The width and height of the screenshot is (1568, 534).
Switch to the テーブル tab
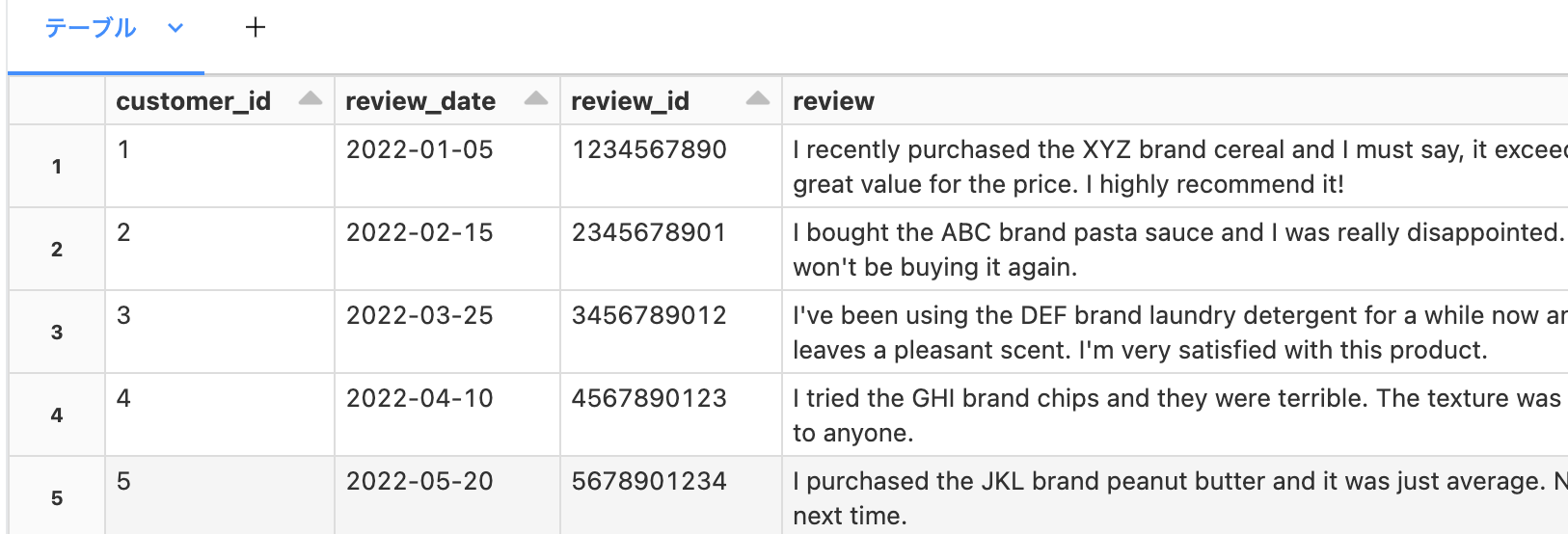91,28
